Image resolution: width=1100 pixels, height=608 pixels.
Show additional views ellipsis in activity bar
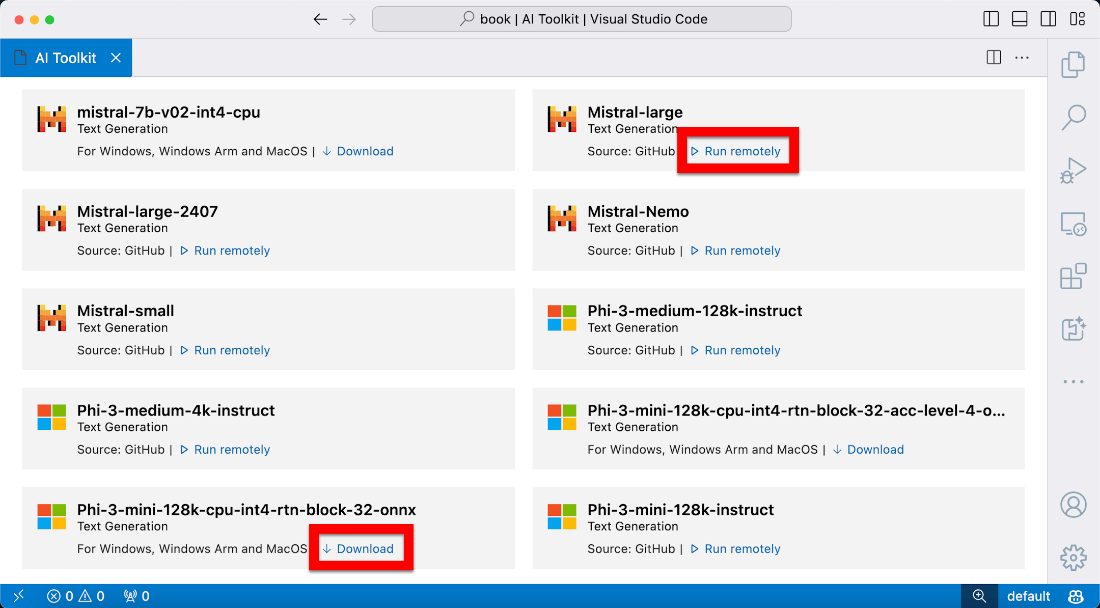[x=1073, y=382]
